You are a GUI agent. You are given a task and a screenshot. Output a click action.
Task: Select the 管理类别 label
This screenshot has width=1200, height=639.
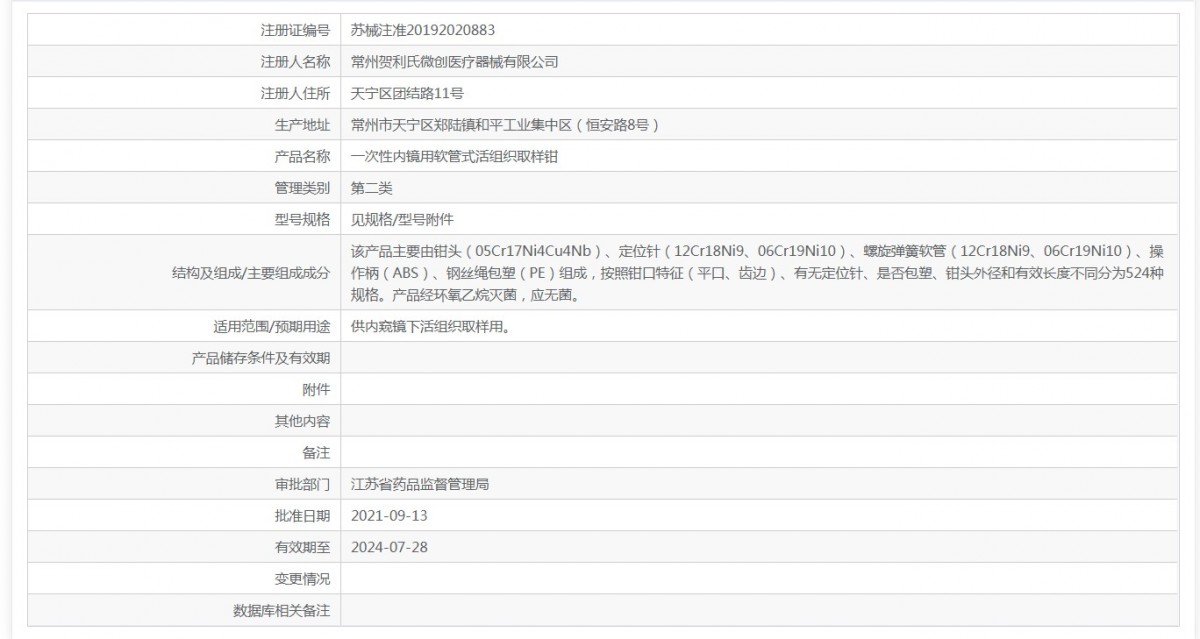click(302, 187)
